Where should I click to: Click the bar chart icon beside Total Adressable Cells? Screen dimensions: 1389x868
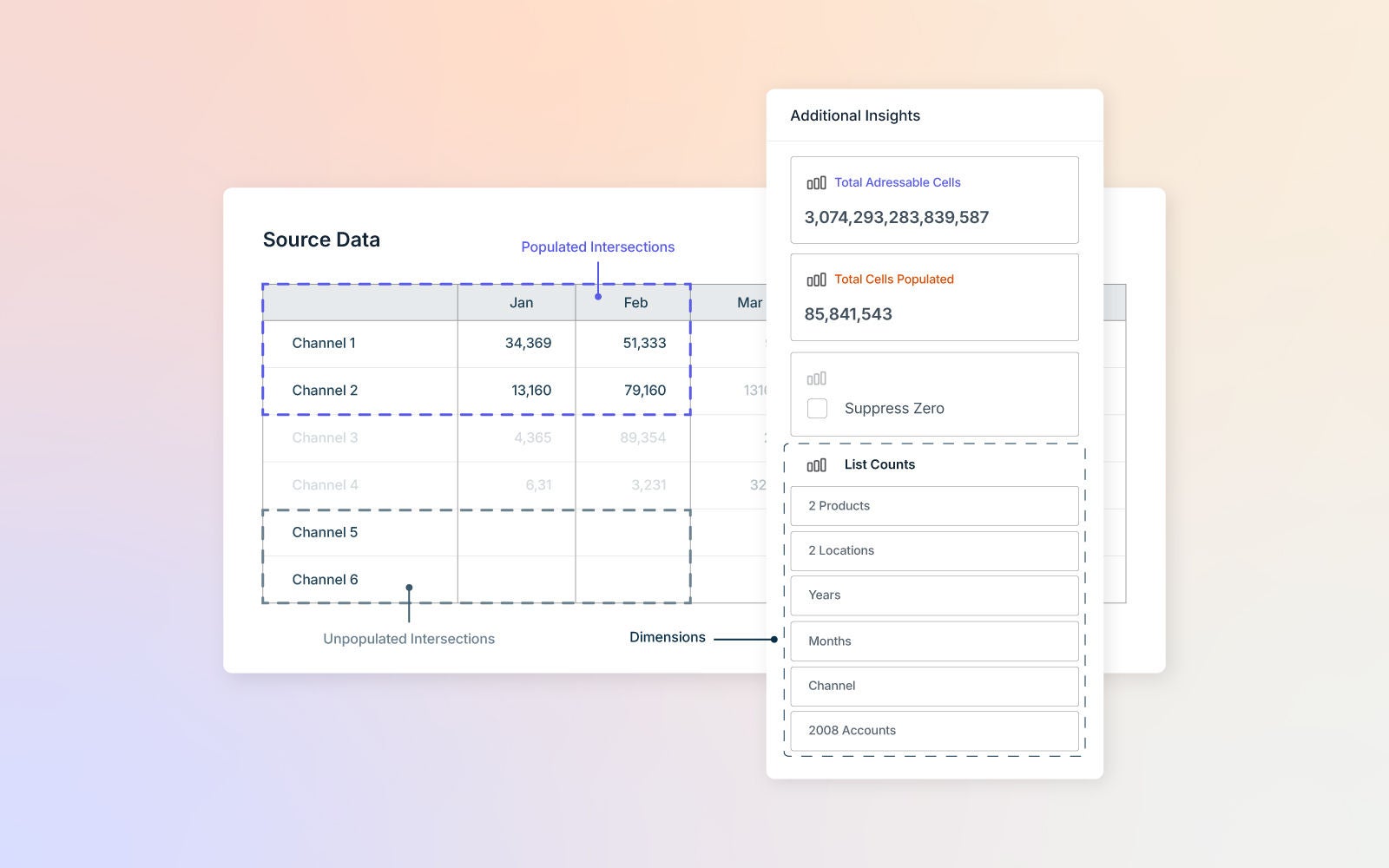(817, 182)
